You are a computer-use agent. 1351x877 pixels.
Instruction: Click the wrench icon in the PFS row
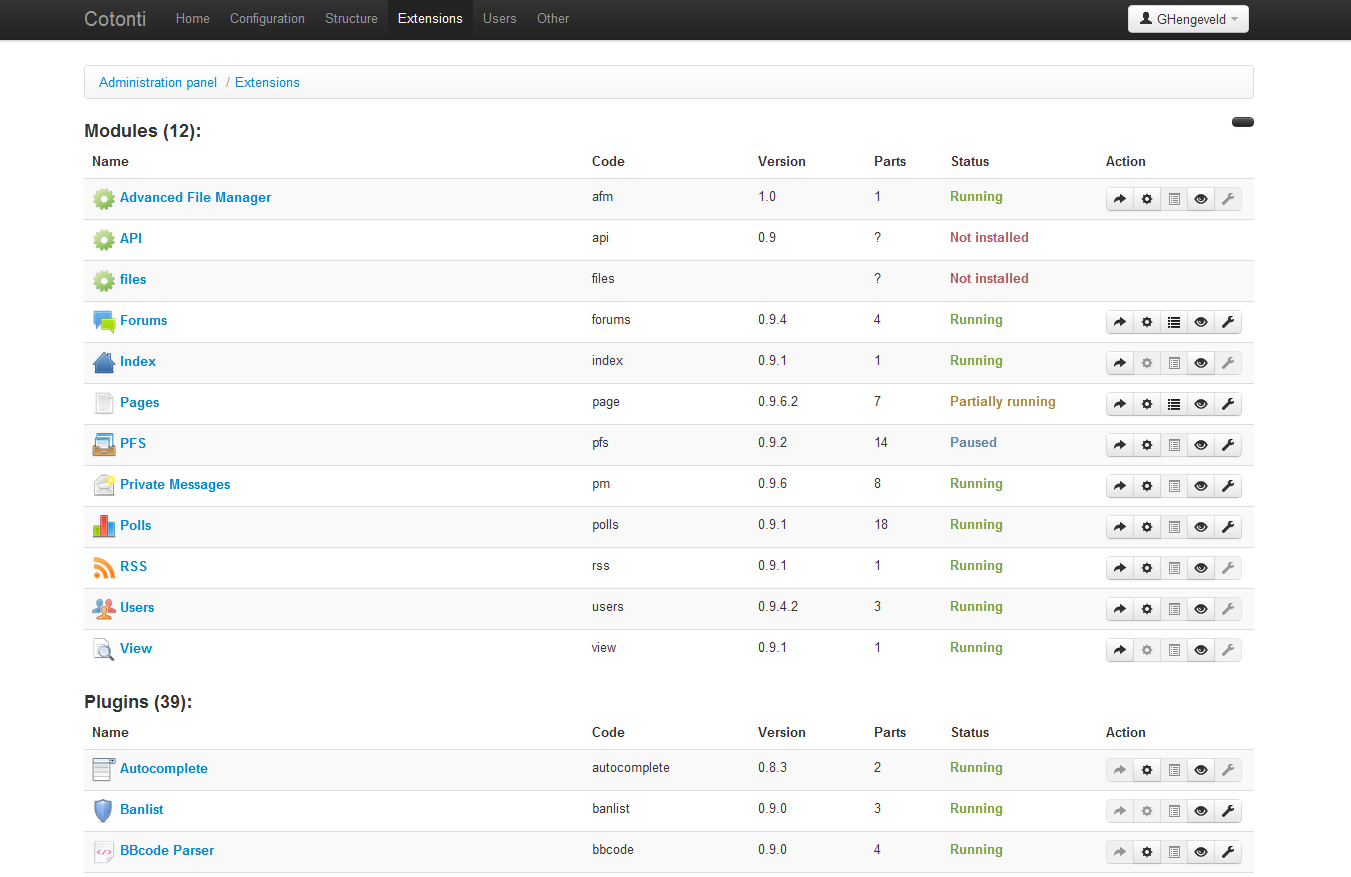1228,445
